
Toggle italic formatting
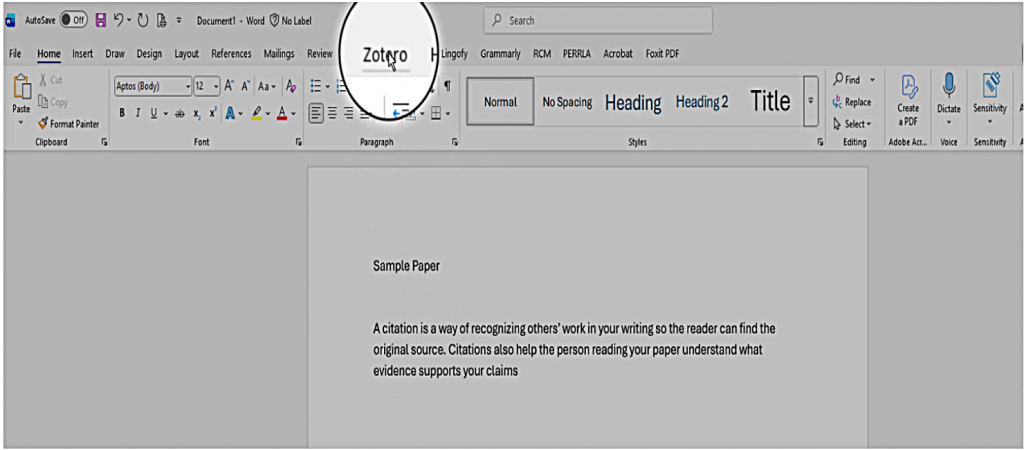tap(136, 113)
